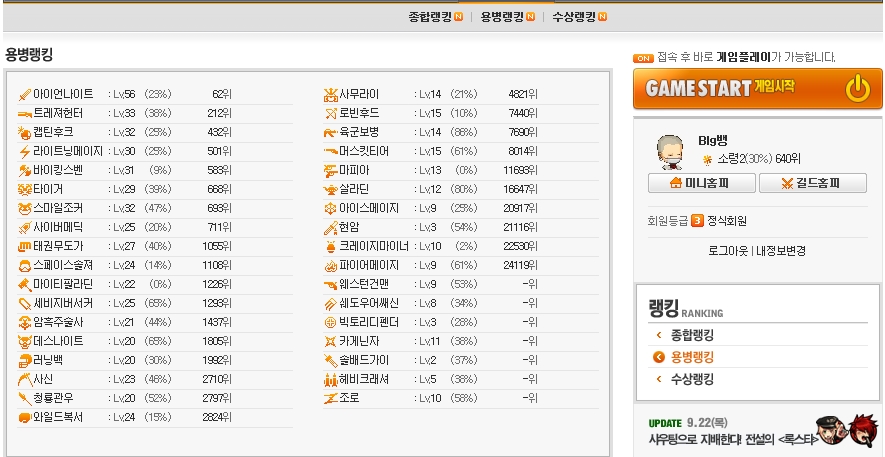Open the 길드홈피 button
The height and width of the screenshot is (457, 885).
(813, 183)
